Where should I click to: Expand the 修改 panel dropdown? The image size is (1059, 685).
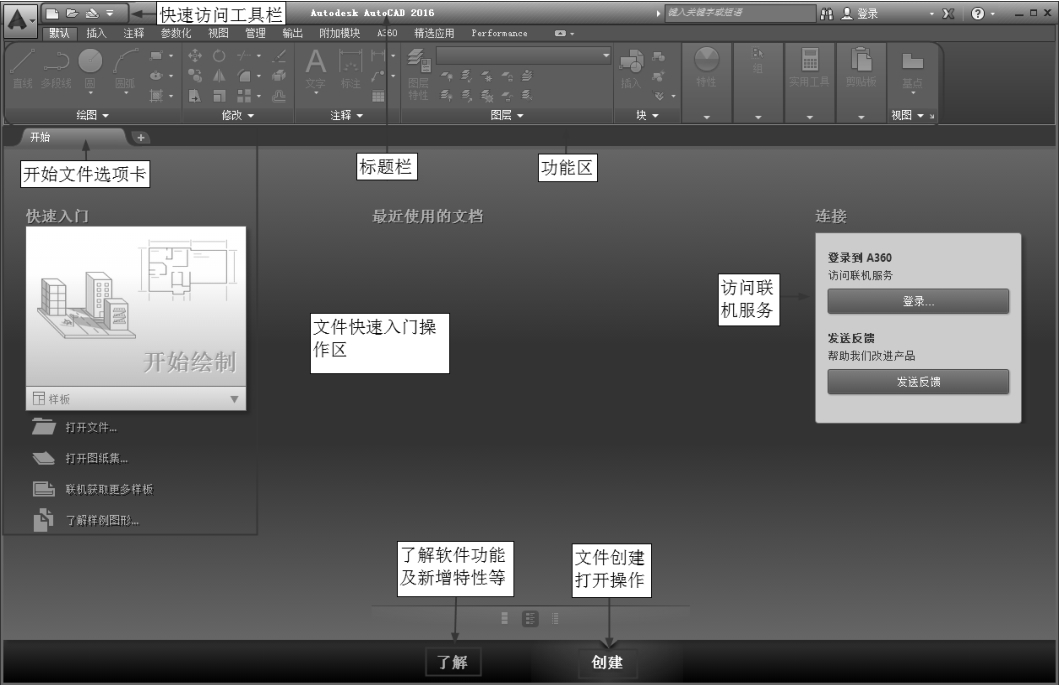[237, 116]
